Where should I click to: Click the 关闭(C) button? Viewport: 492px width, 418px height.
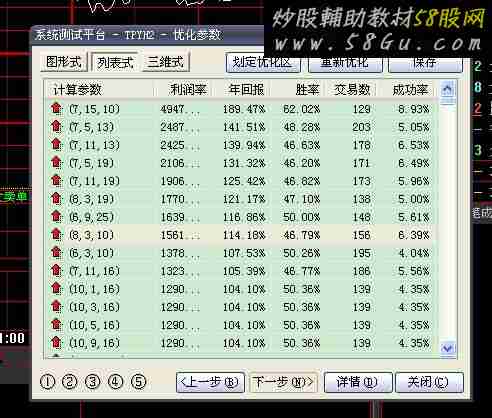point(429,382)
